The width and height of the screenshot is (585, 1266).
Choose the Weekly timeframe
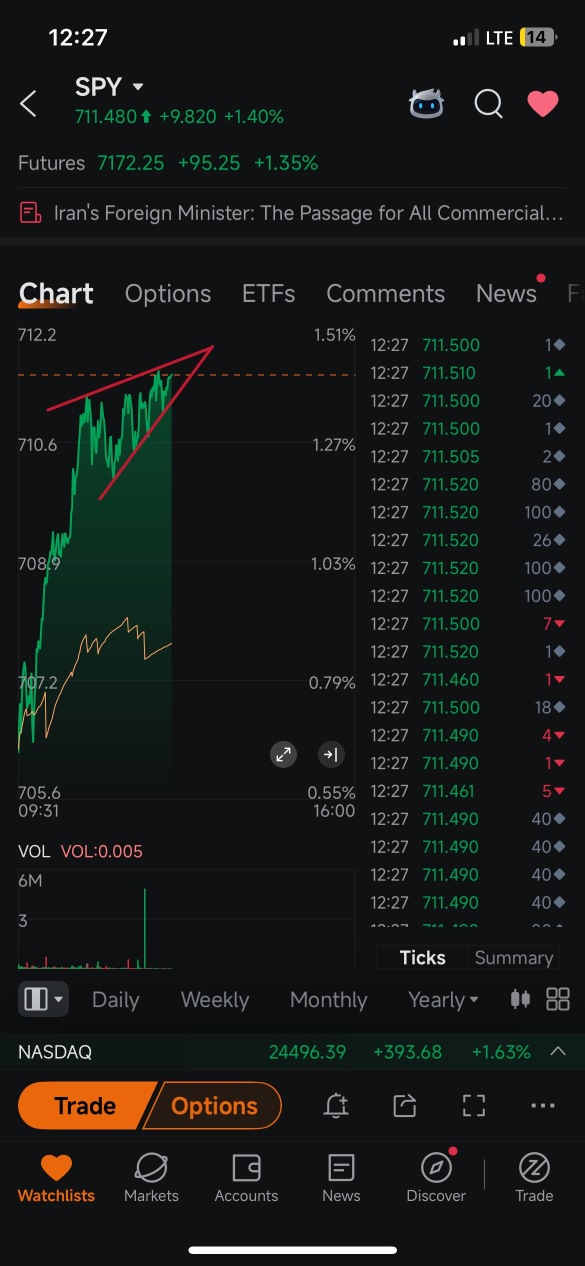point(215,999)
